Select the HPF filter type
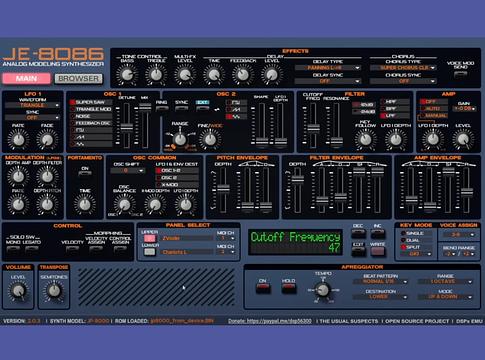 [395, 101]
